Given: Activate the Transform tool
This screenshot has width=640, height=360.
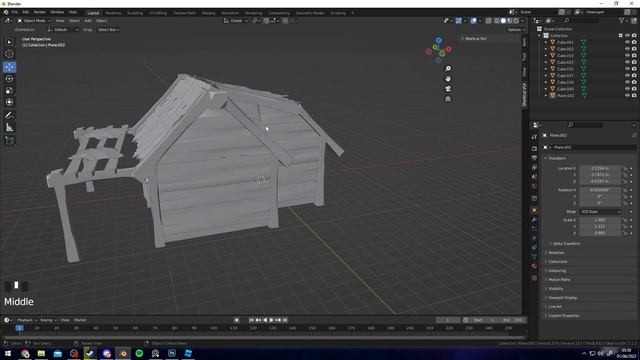Looking at the screenshot, I should tap(9, 102).
